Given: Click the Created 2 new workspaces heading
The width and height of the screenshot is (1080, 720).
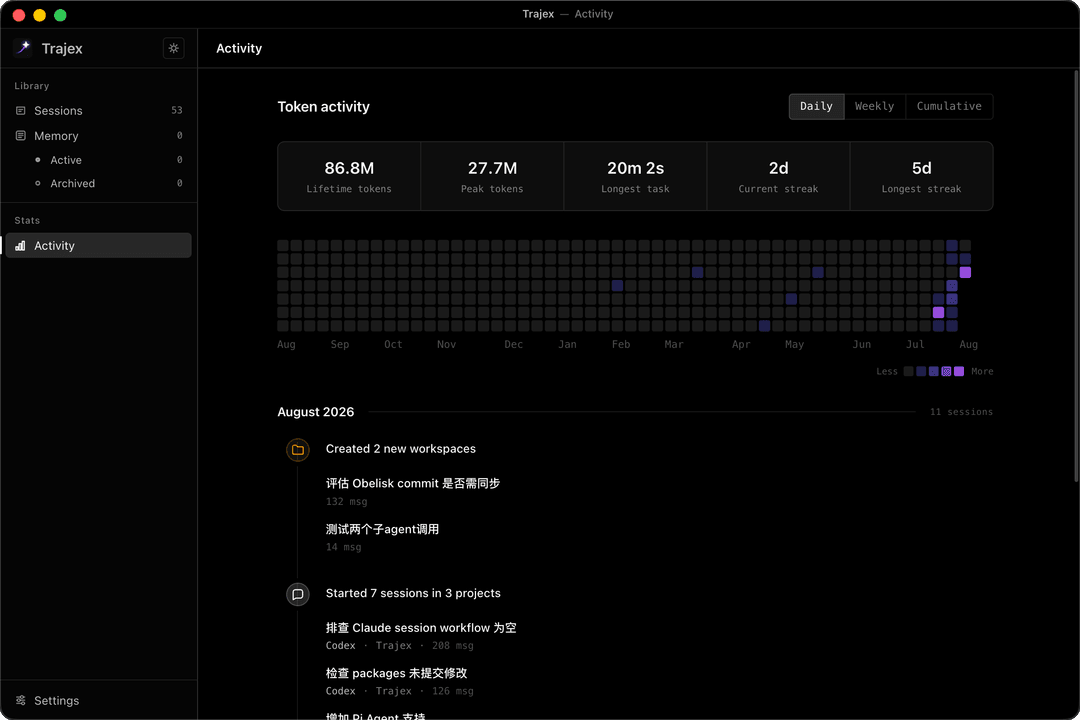Looking at the screenshot, I should click(x=401, y=449).
